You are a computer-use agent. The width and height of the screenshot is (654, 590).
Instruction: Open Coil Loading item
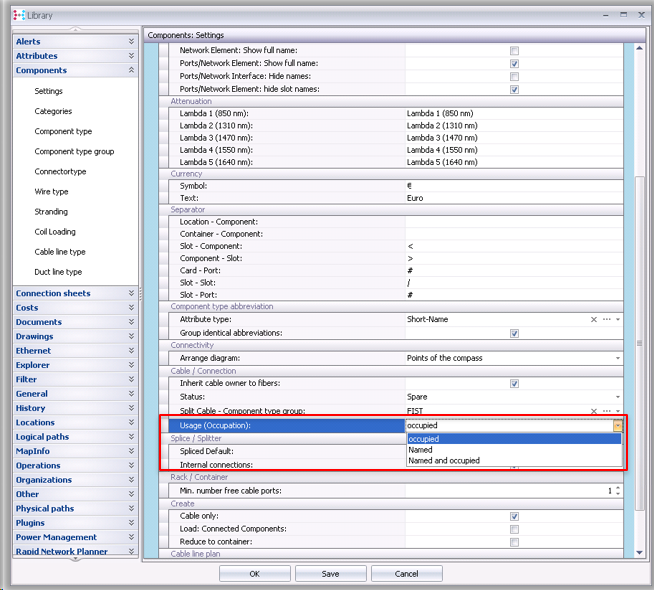[55, 231]
